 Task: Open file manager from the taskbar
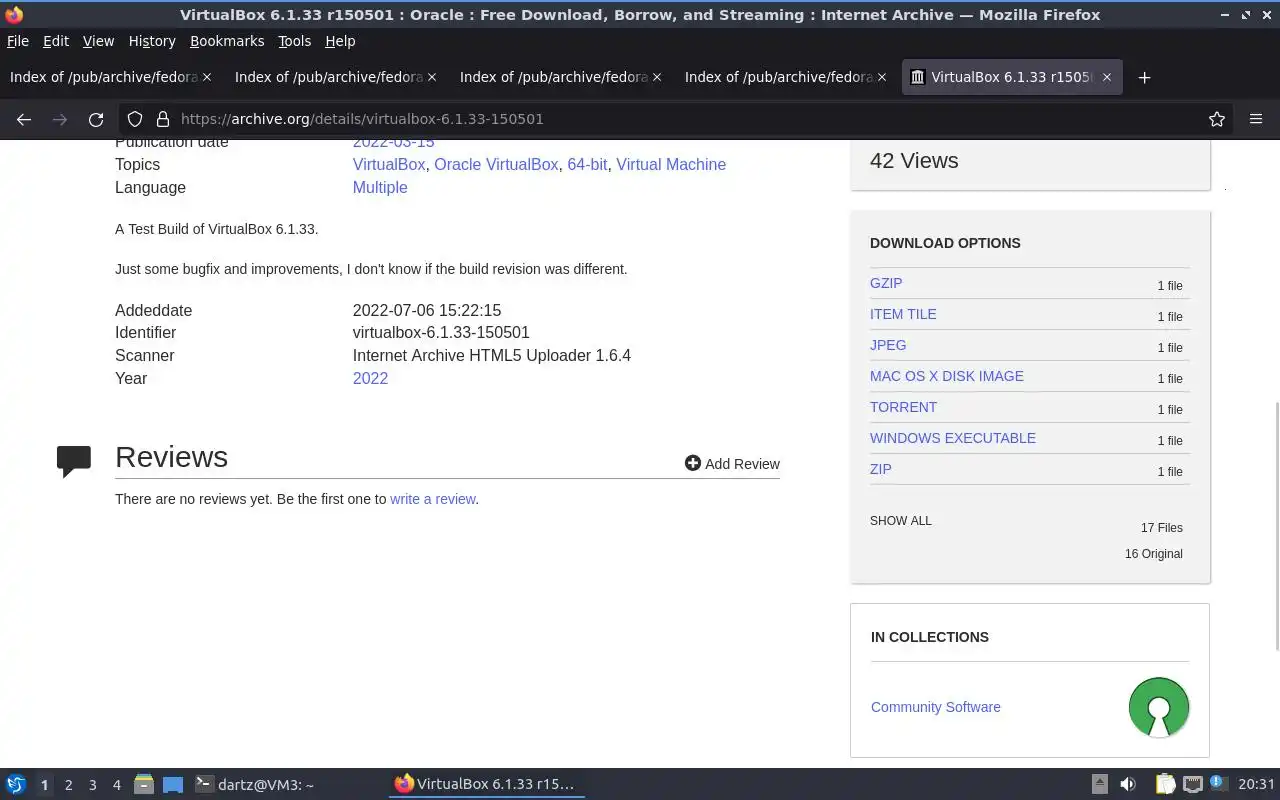(x=144, y=785)
